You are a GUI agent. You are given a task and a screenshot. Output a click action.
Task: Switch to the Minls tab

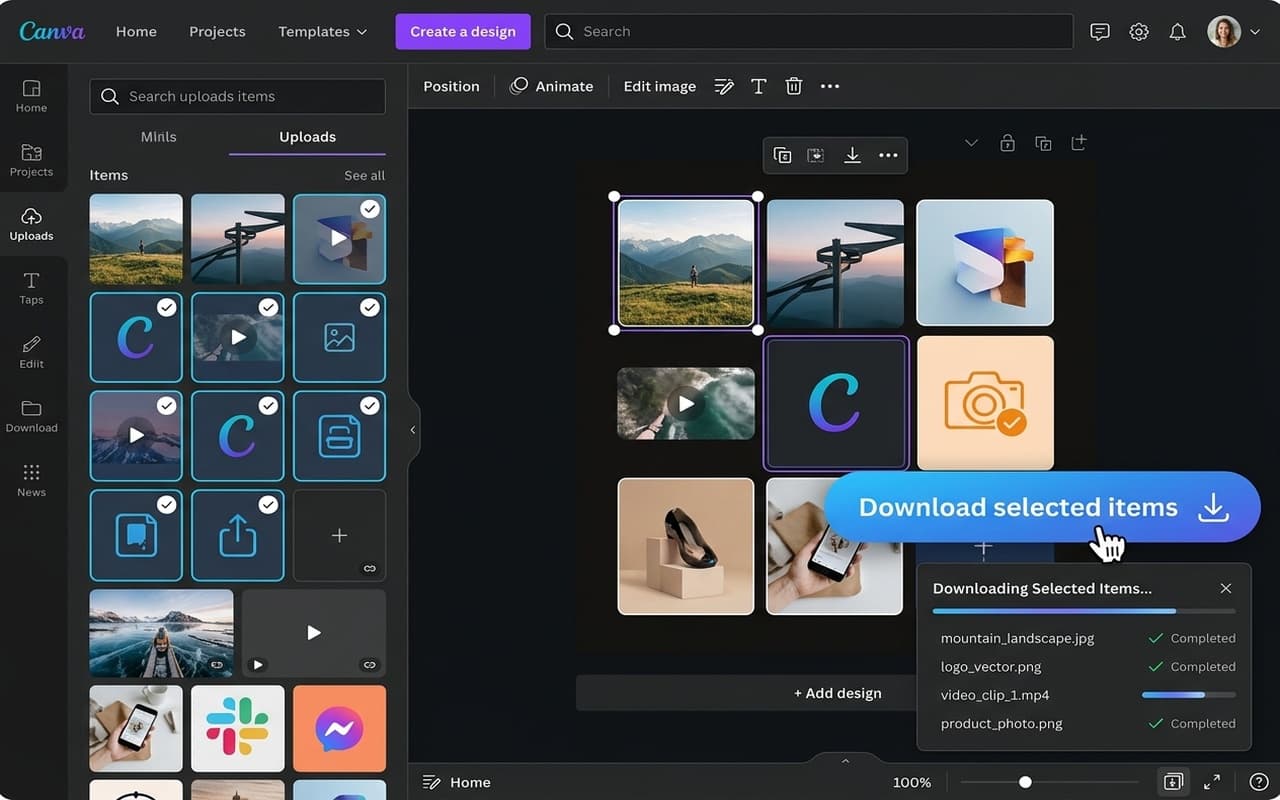(x=159, y=137)
